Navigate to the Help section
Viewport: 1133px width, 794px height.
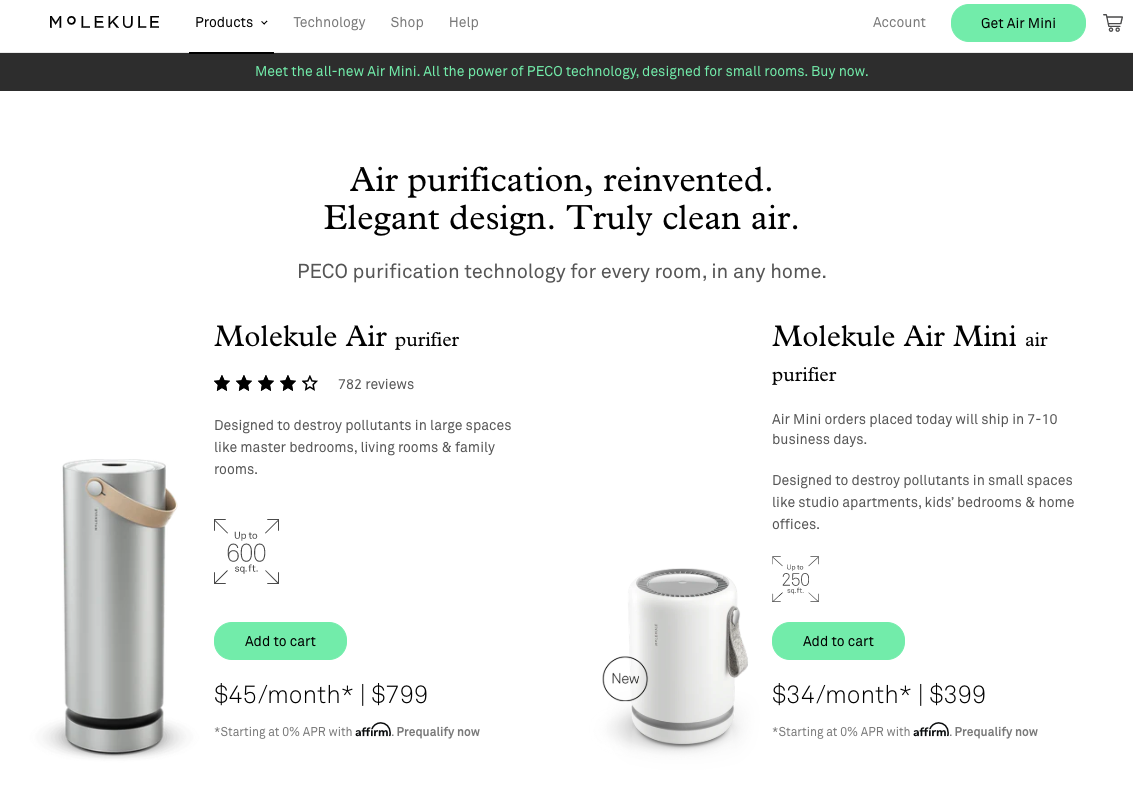463,22
